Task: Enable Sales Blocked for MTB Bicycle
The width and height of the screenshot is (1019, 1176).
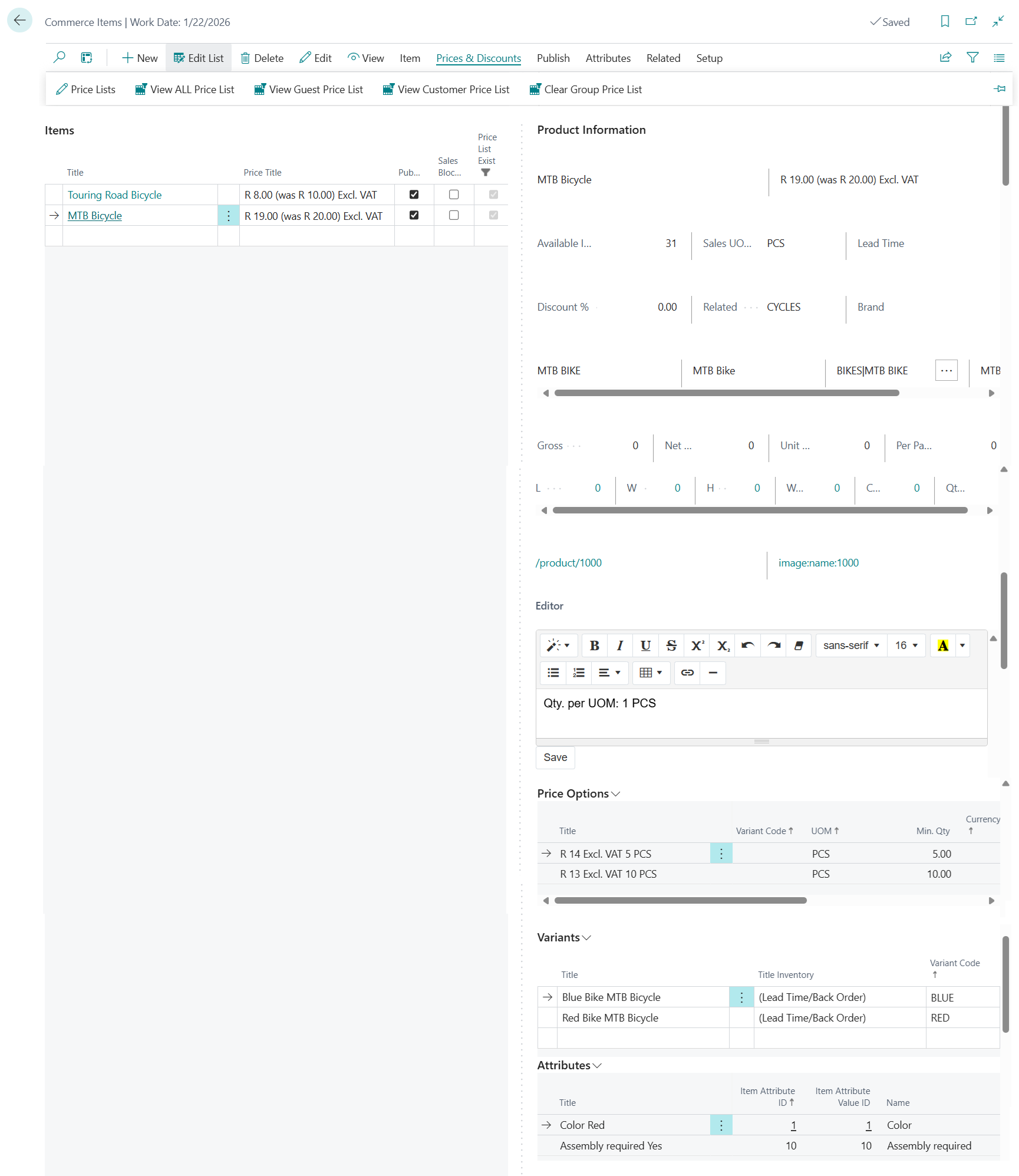Action: 453,215
